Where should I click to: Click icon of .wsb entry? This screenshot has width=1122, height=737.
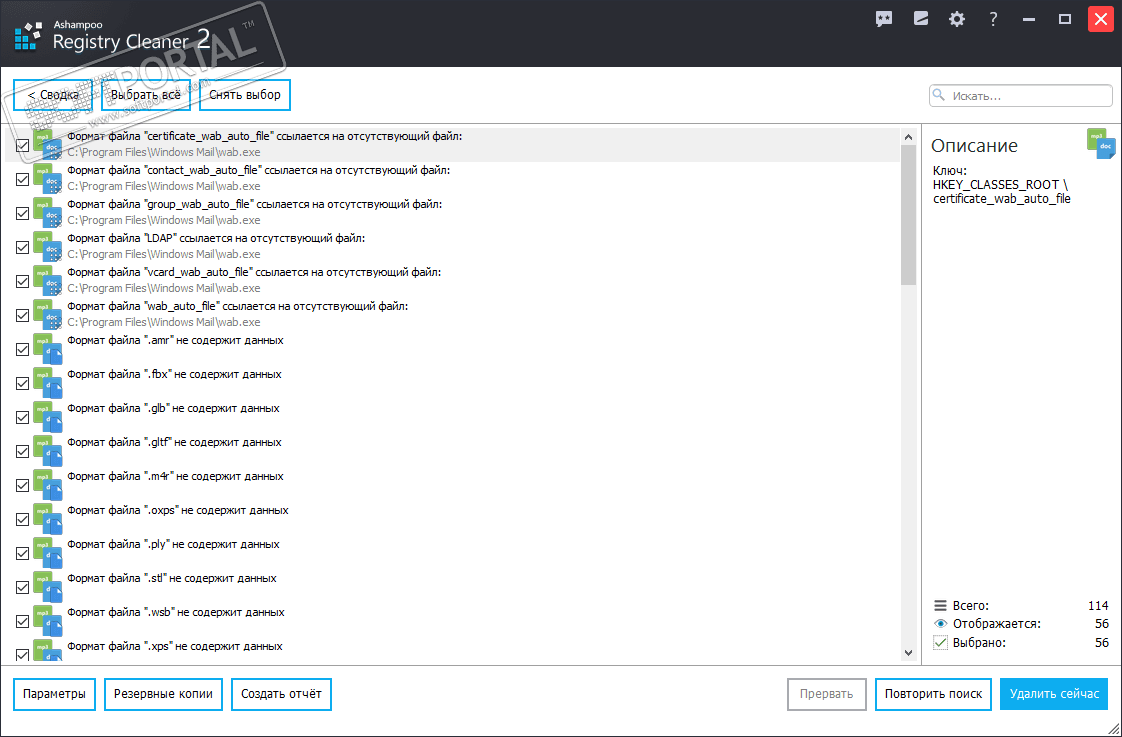tap(48, 620)
